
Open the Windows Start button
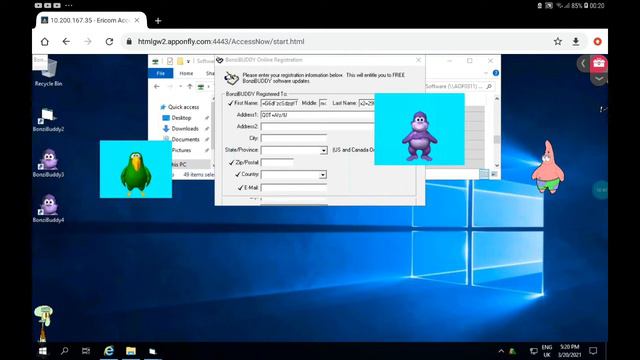point(42,351)
